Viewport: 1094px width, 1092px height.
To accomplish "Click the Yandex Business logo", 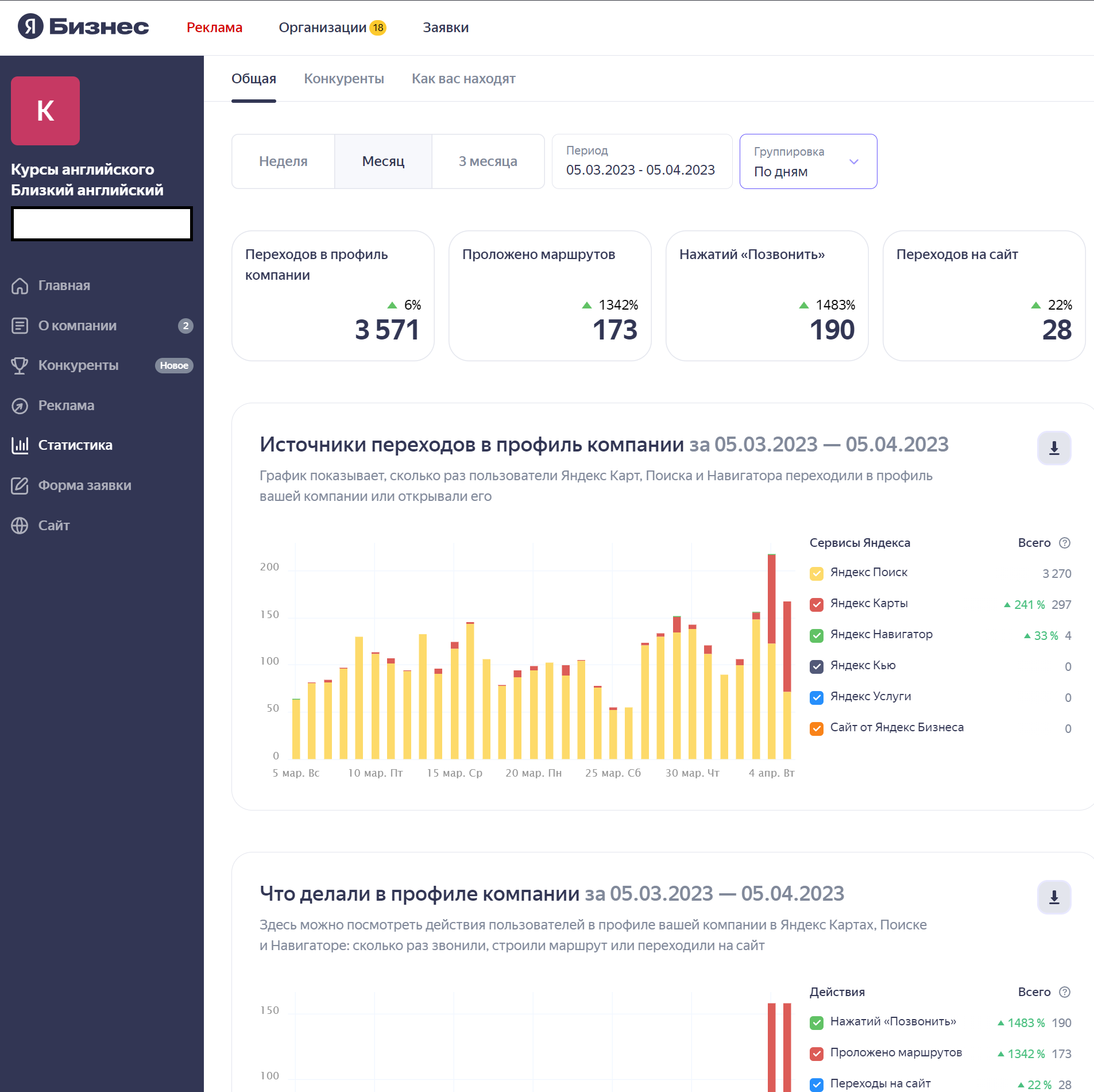I will click(83, 26).
